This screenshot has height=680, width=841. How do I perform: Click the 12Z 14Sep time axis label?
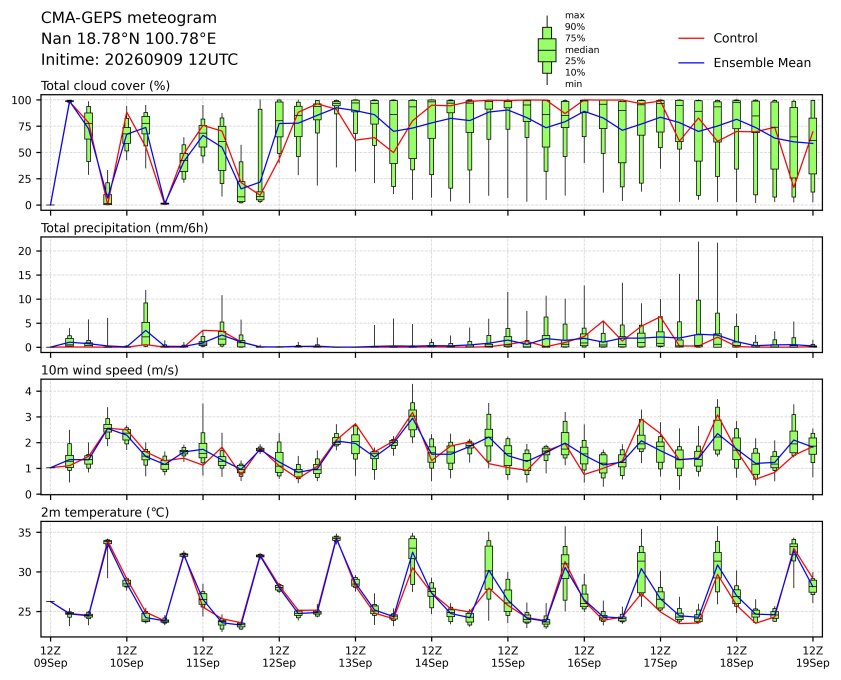point(431,657)
